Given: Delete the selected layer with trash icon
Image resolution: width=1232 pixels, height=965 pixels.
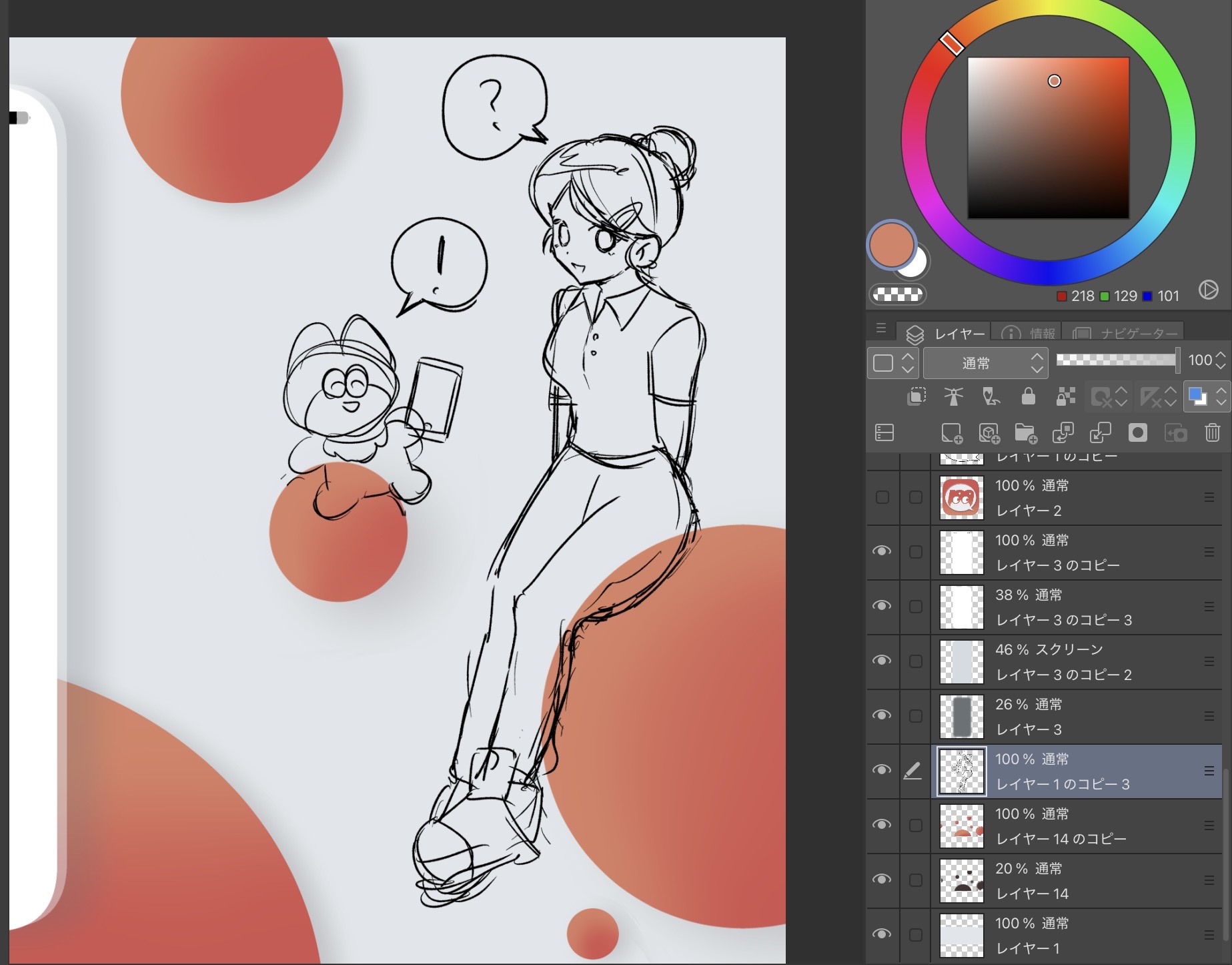Looking at the screenshot, I should pyautogui.click(x=1212, y=432).
